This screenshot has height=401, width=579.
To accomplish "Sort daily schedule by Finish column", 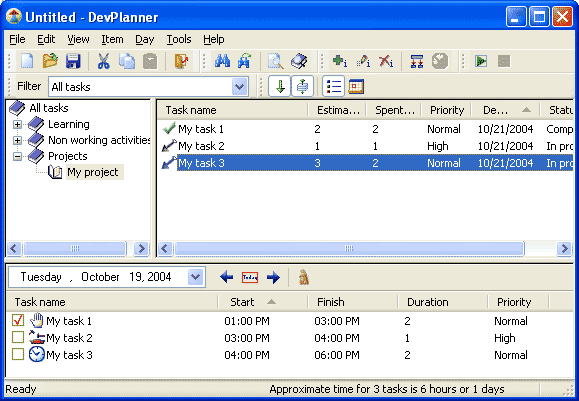I will coord(353,302).
